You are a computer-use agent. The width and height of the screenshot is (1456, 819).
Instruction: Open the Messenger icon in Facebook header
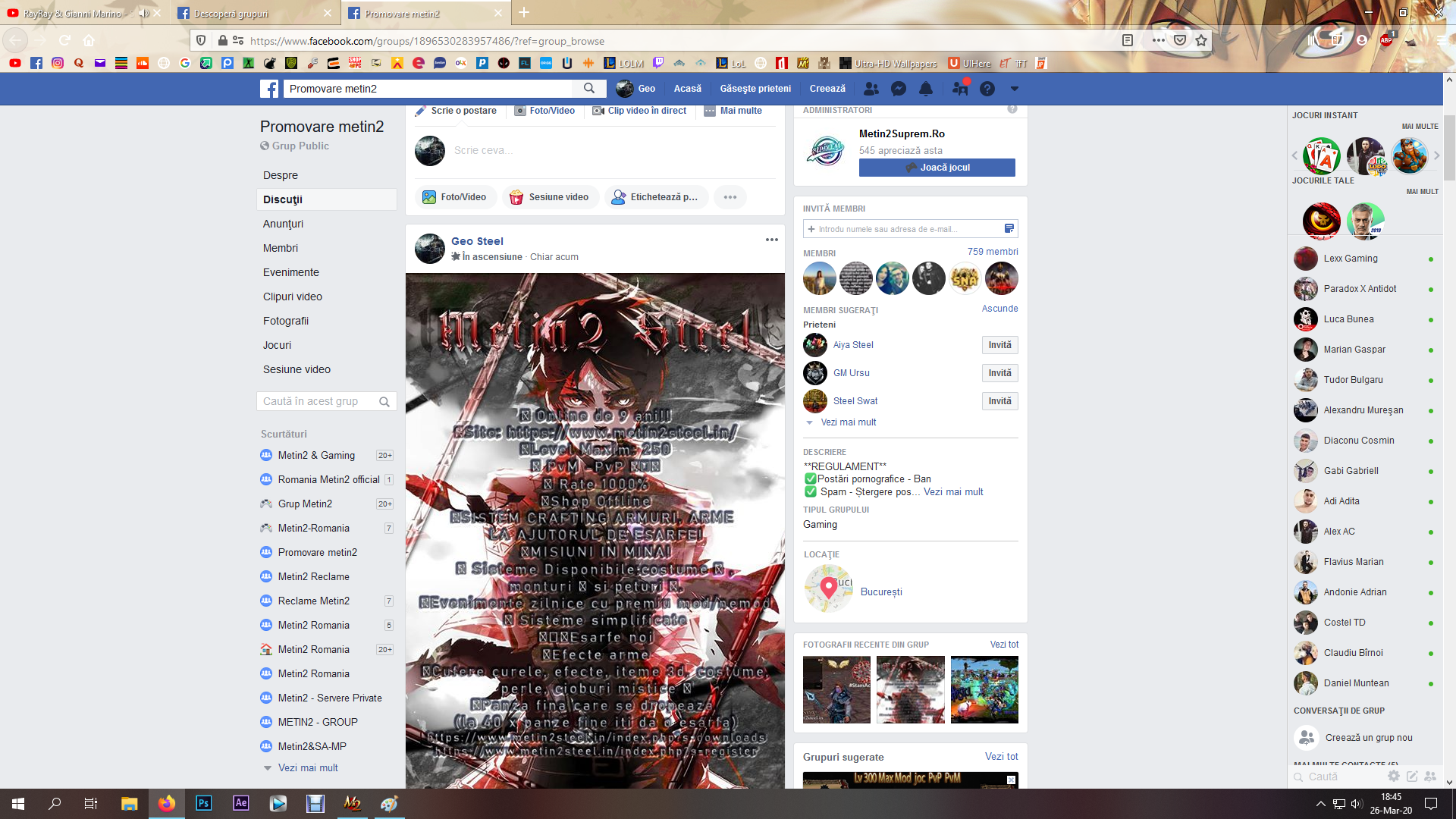point(899,89)
